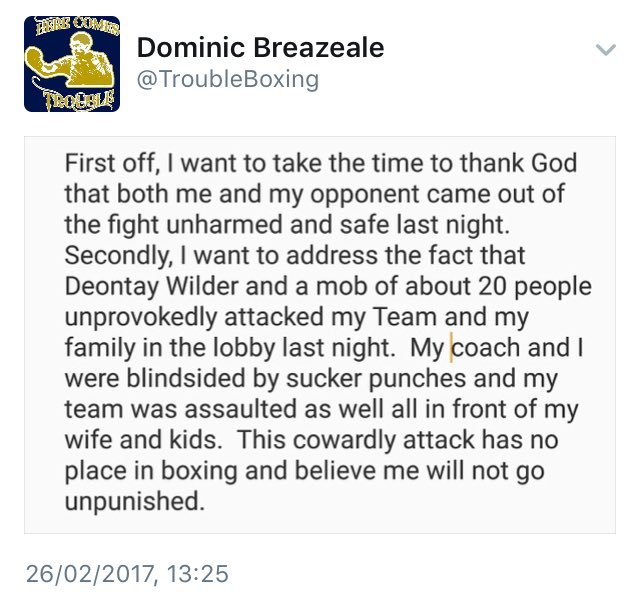Screen dimensions: 640x609
Task: Click 'thank God' on the first line
Action: 518,163
